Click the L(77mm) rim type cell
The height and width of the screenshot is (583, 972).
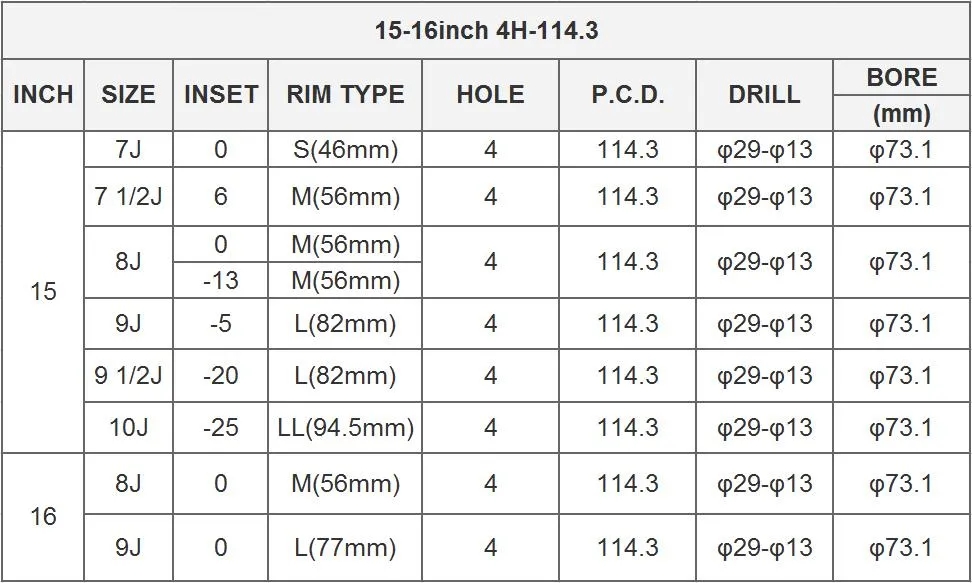[x=345, y=548]
